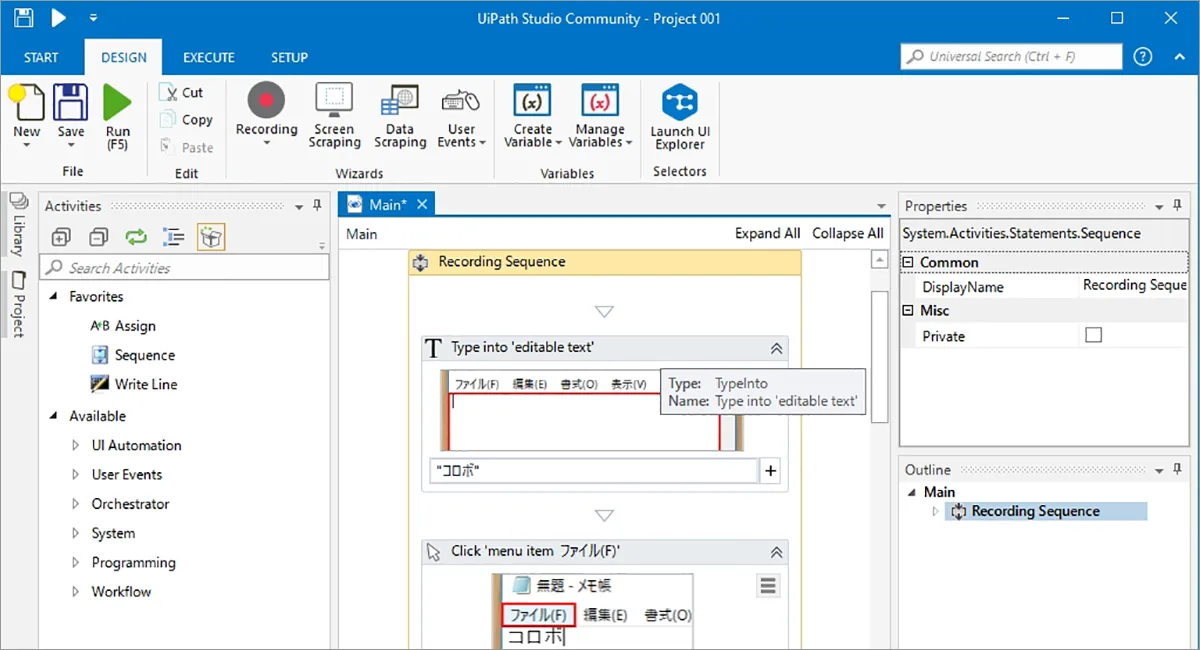Click the "コロボ" text input field
The image size is (1200, 650).
click(x=594, y=470)
